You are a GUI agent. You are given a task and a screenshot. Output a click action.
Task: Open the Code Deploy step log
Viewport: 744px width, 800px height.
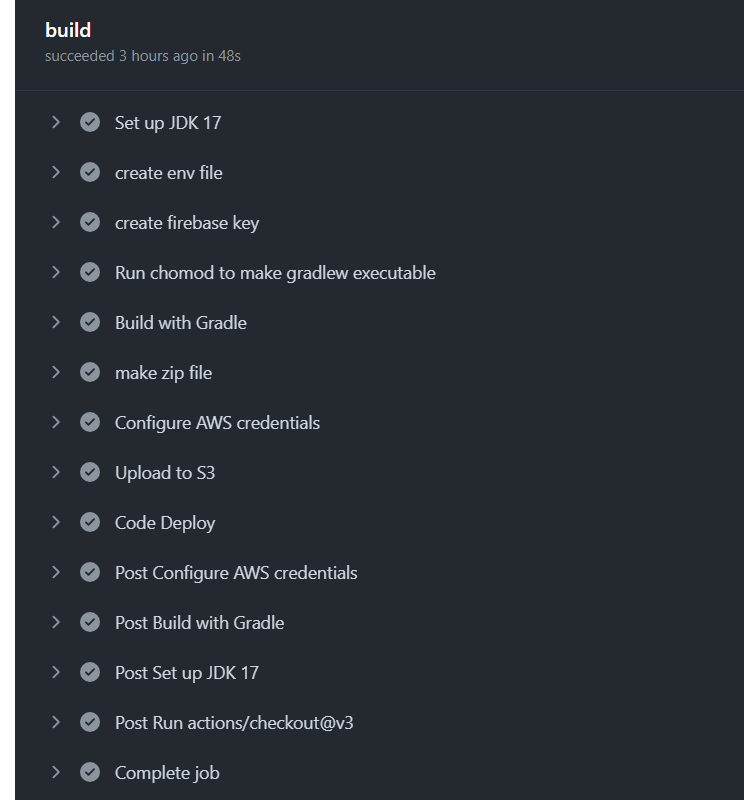(x=165, y=523)
